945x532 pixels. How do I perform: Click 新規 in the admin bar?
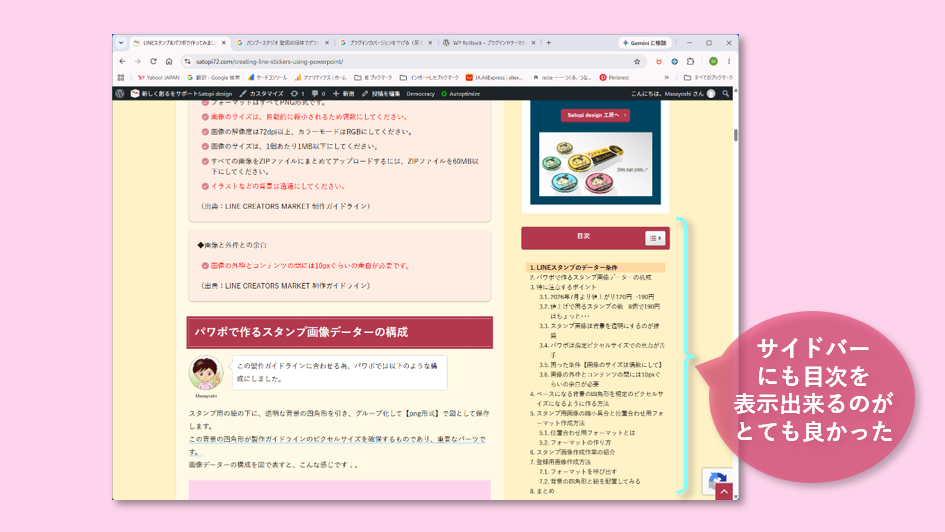pos(344,94)
